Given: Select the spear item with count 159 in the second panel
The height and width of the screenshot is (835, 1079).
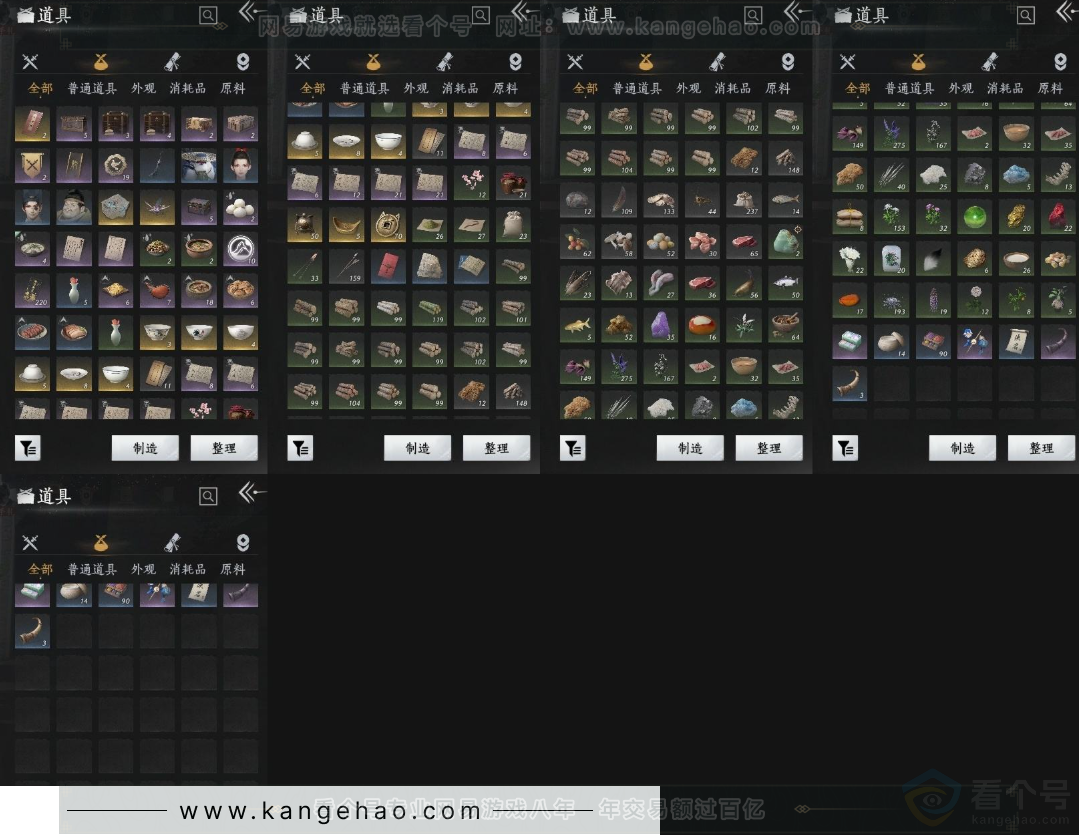Looking at the screenshot, I should coord(346,266).
